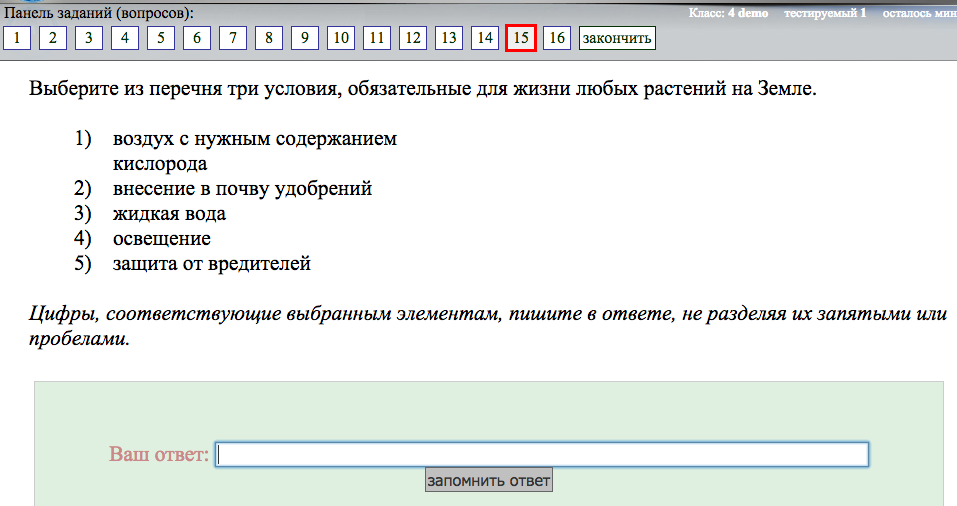The width and height of the screenshot is (957, 506).
Task: Click option 'внесение в почву удобрений'
Action: click(x=242, y=189)
